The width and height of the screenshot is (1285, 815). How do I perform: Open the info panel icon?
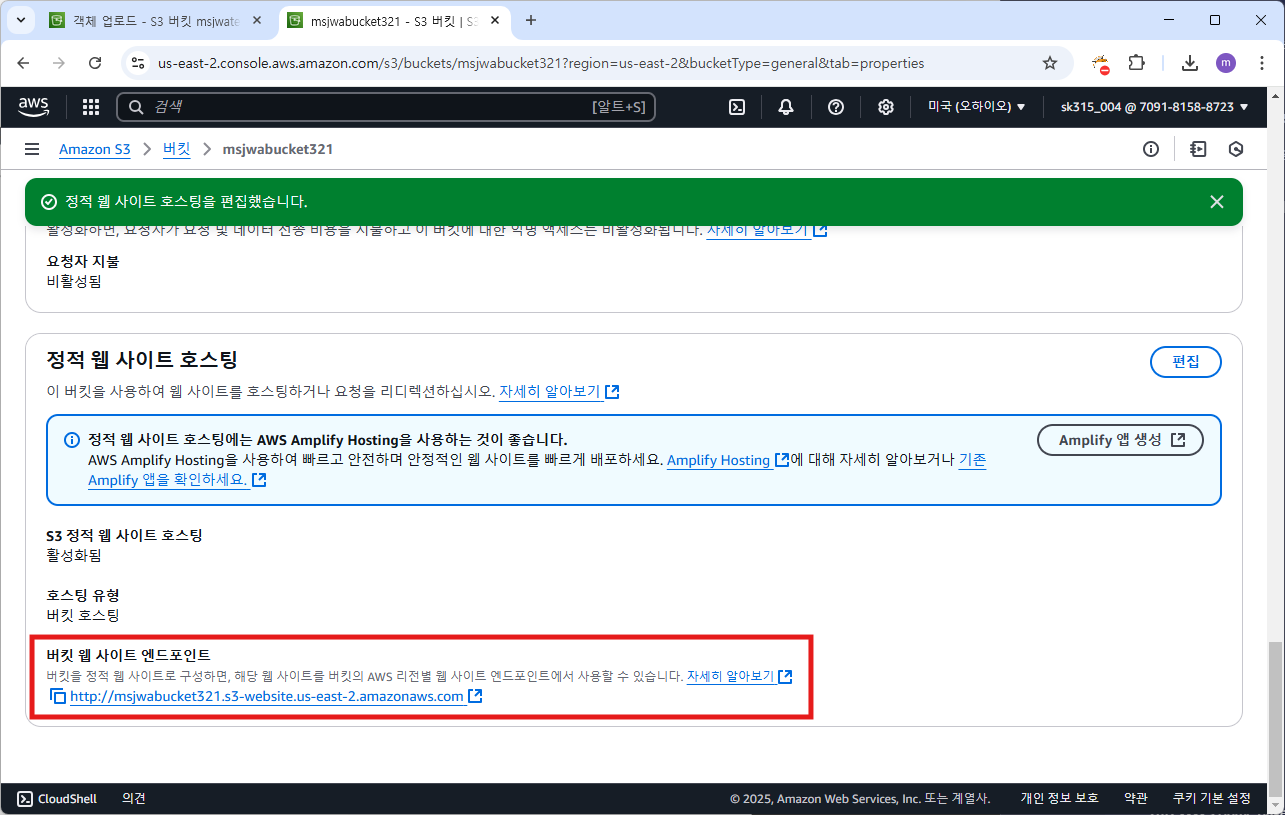(x=1151, y=149)
